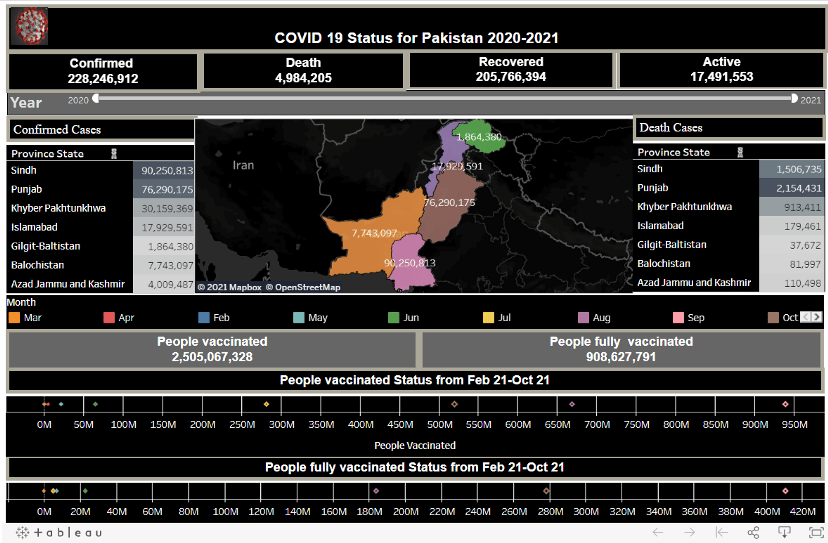Screen dimensions: 828x543
Task: Open the share icon in footer
Action: click(753, 532)
